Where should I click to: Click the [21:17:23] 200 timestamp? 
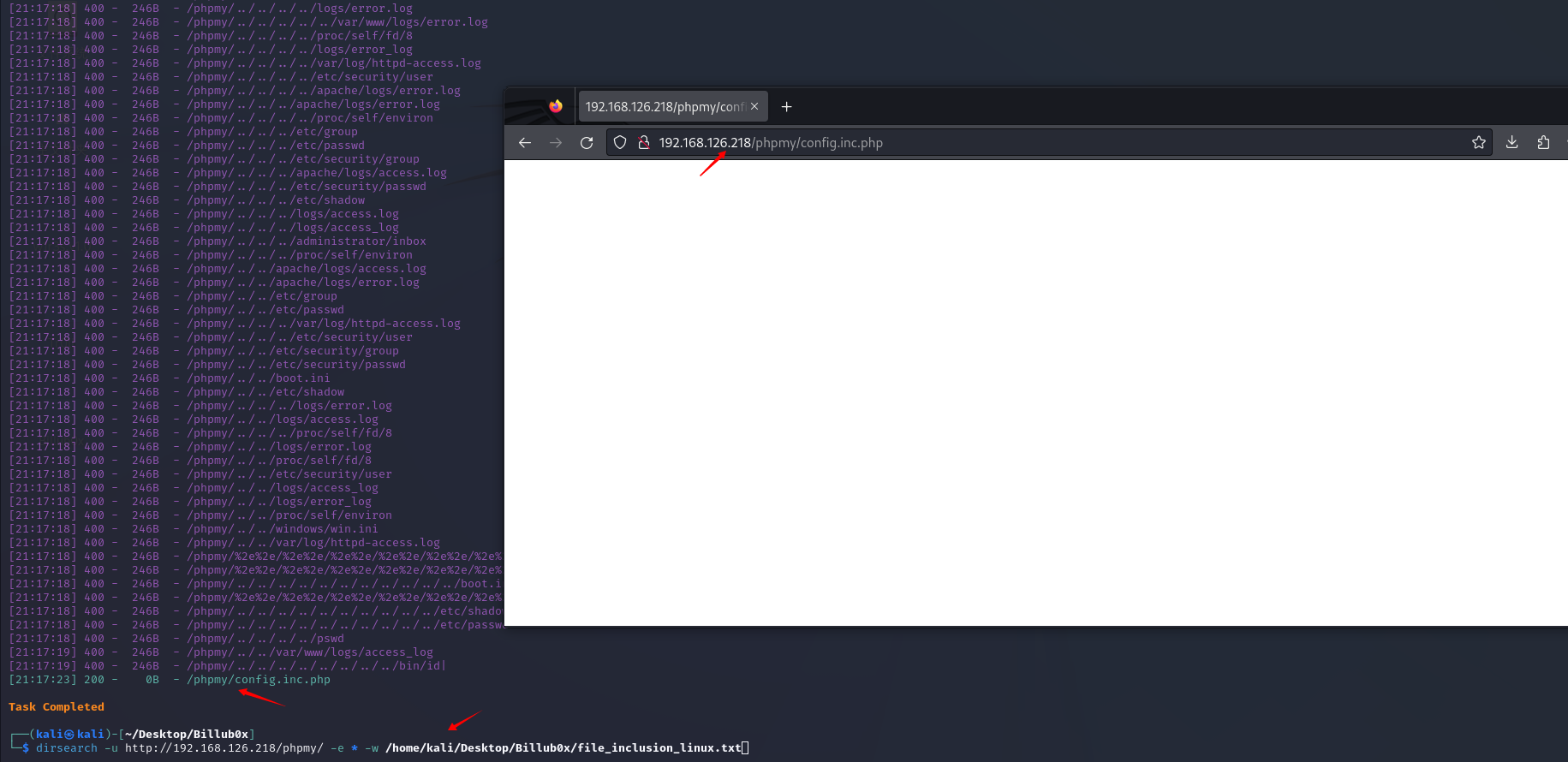click(x=57, y=680)
